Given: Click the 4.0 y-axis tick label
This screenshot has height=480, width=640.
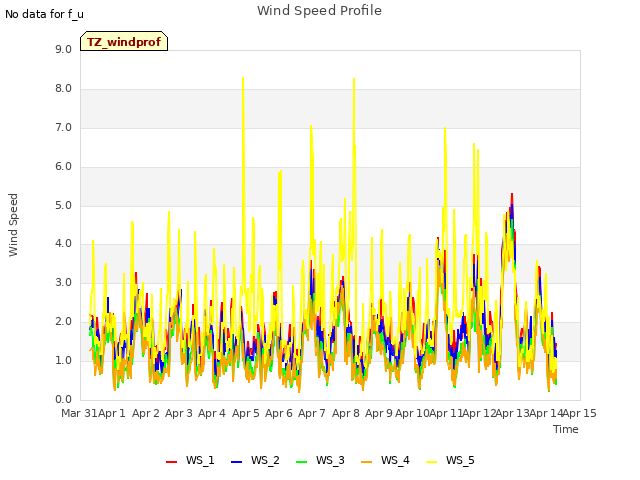Looking at the screenshot, I should pyautogui.click(x=63, y=244).
